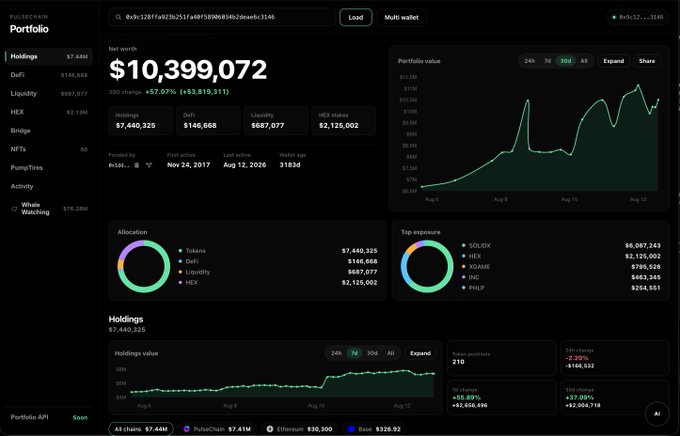This screenshot has width=680, height=436.
Task: Click the 24h change -2.20% card
Action: pos(615,358)
